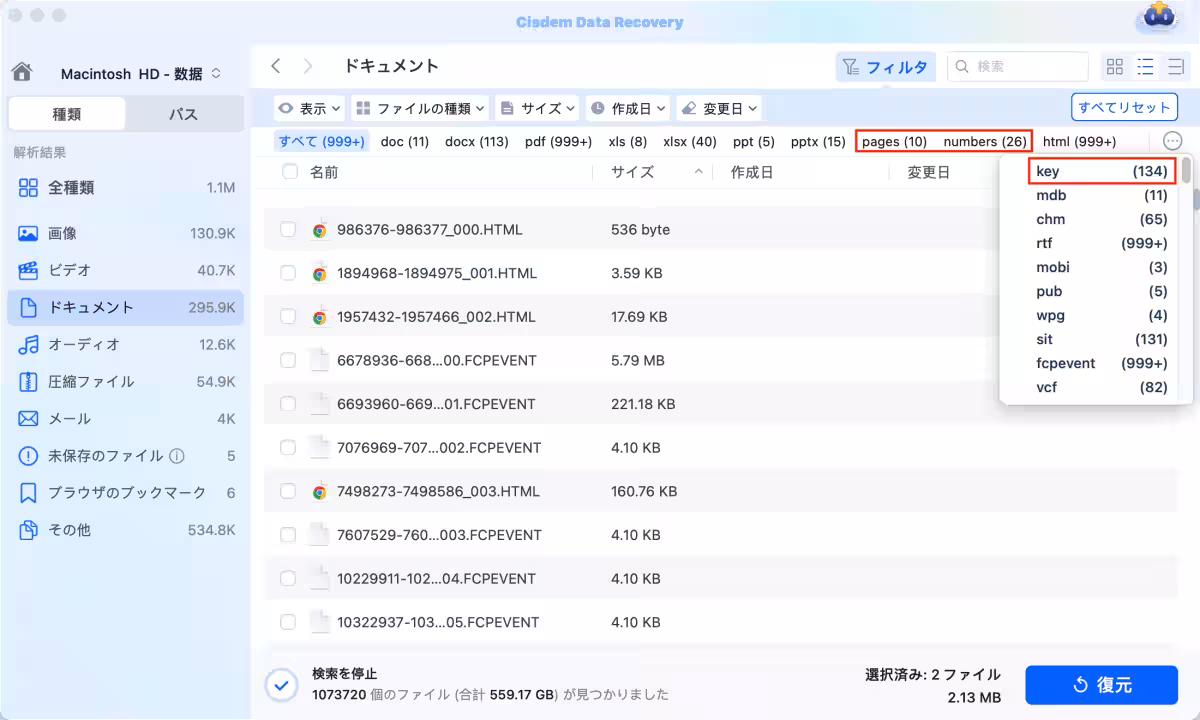Click the back navigation arrow

(x=276, y=66)
